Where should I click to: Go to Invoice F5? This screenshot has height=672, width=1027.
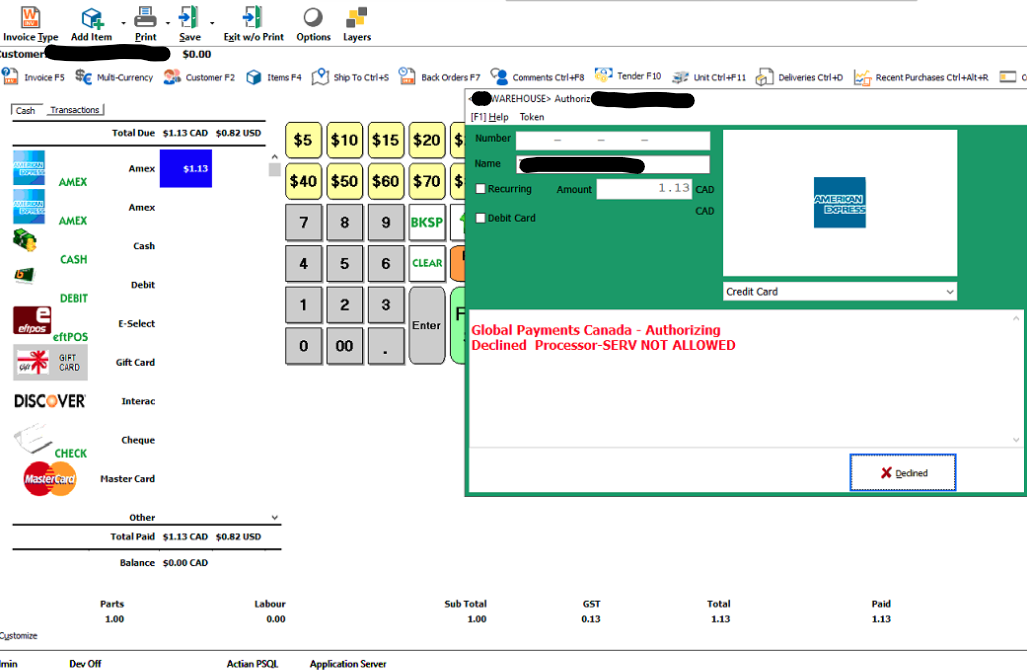(x=33, y=77)
